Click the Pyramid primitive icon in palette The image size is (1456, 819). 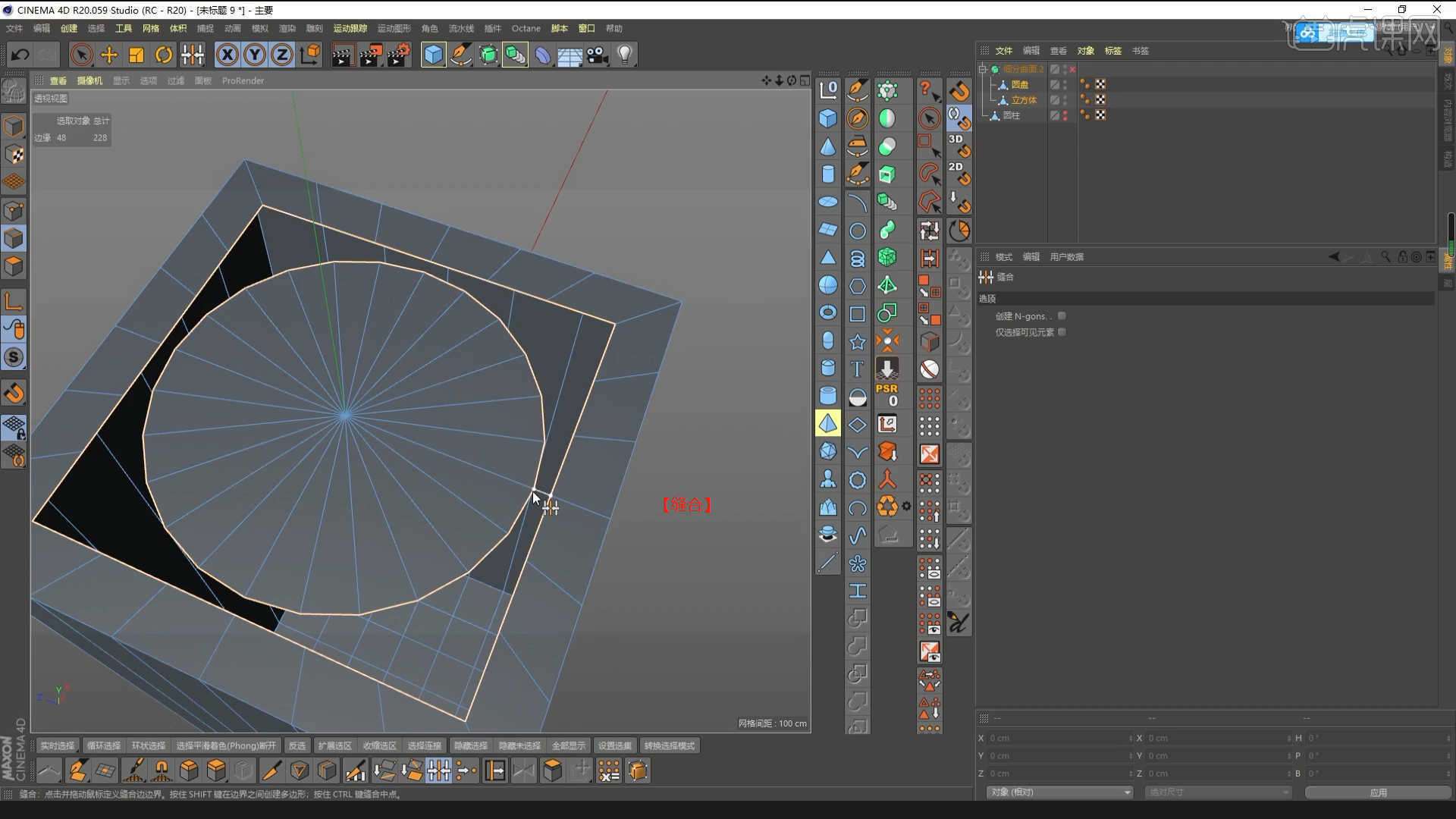828,424
